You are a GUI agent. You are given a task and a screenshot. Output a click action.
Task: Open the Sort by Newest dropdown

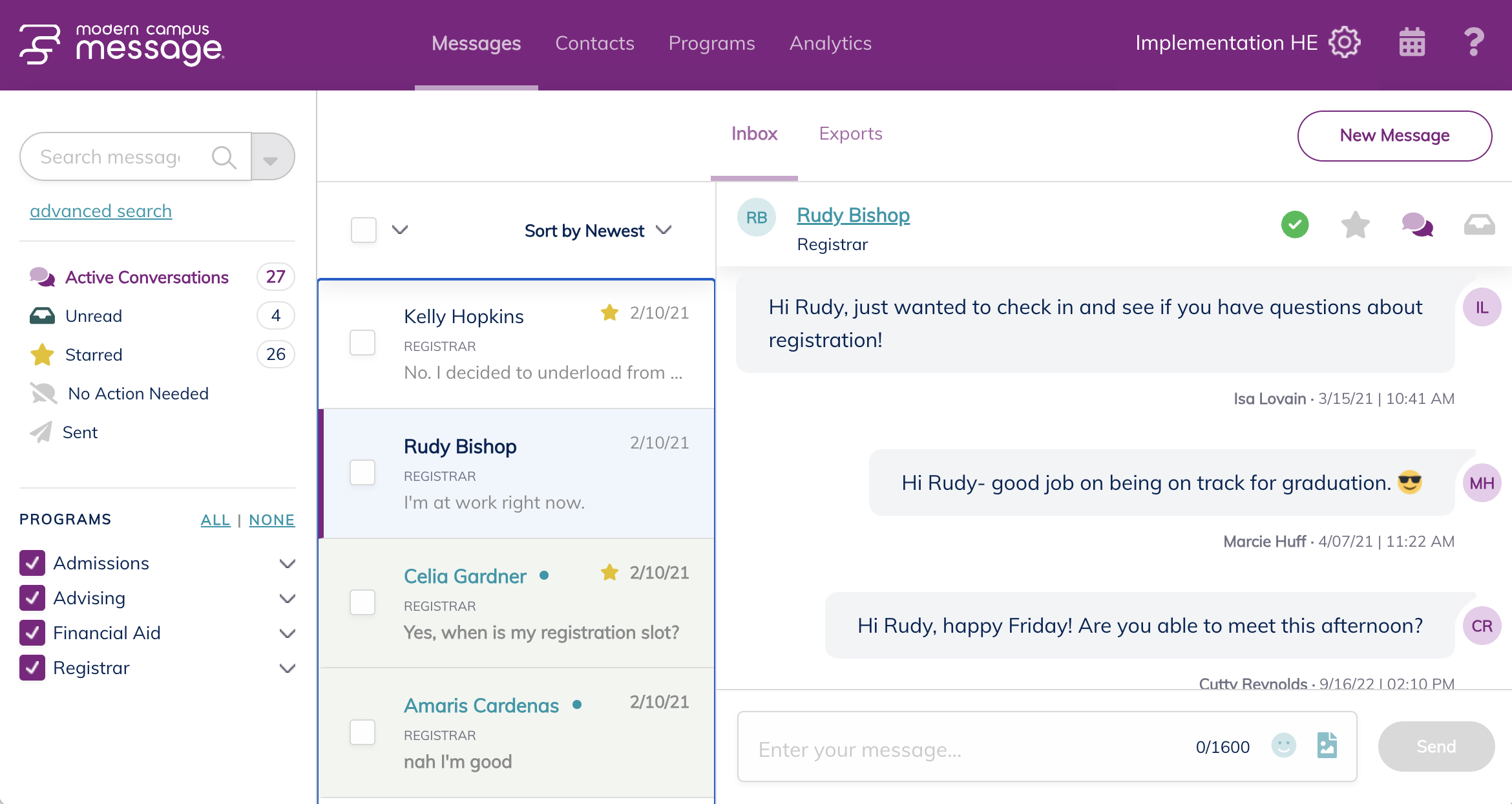(x=597, y=231)
